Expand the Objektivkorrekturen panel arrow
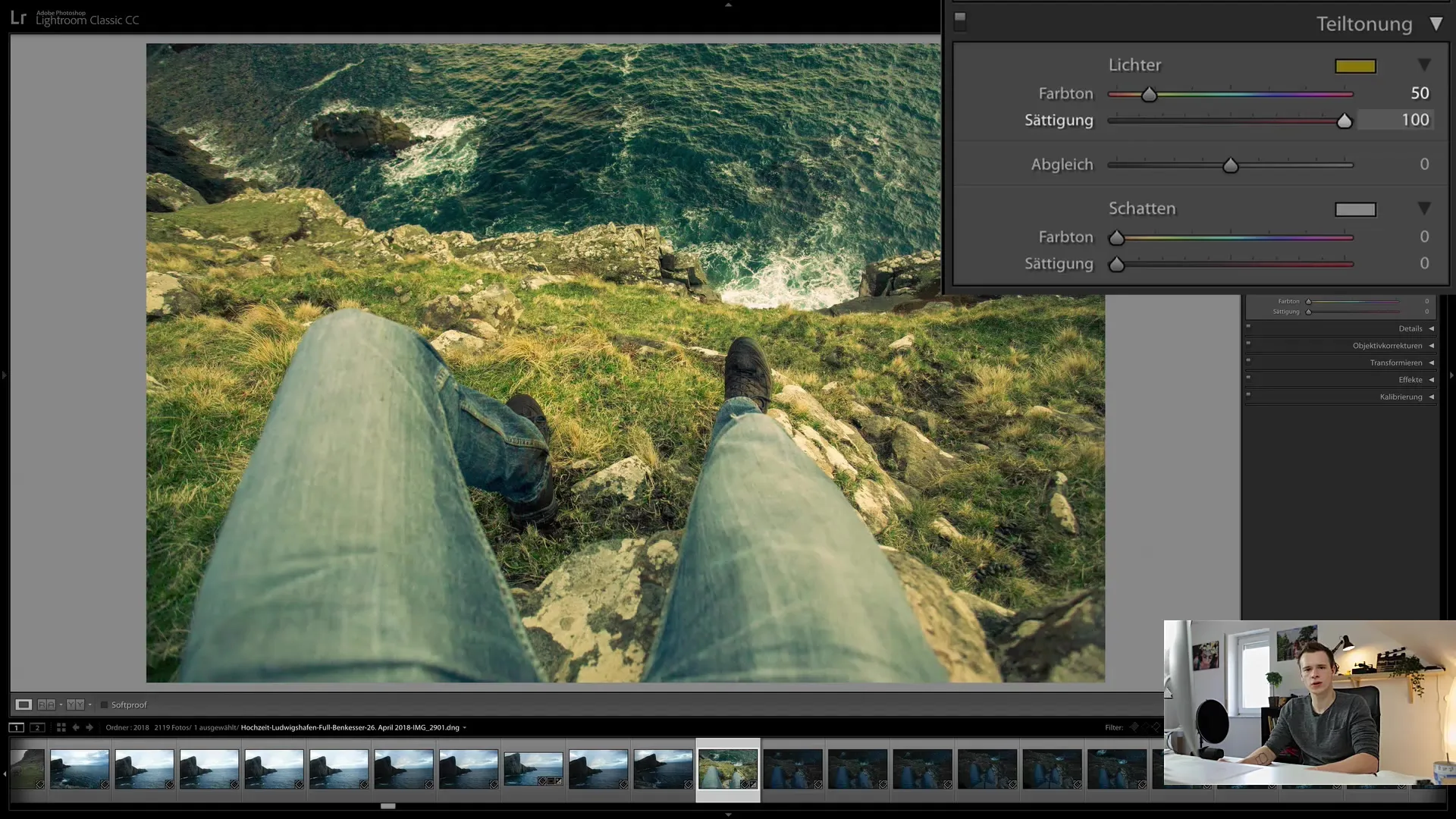1456x819 pixels. (x=1431, y=346)
